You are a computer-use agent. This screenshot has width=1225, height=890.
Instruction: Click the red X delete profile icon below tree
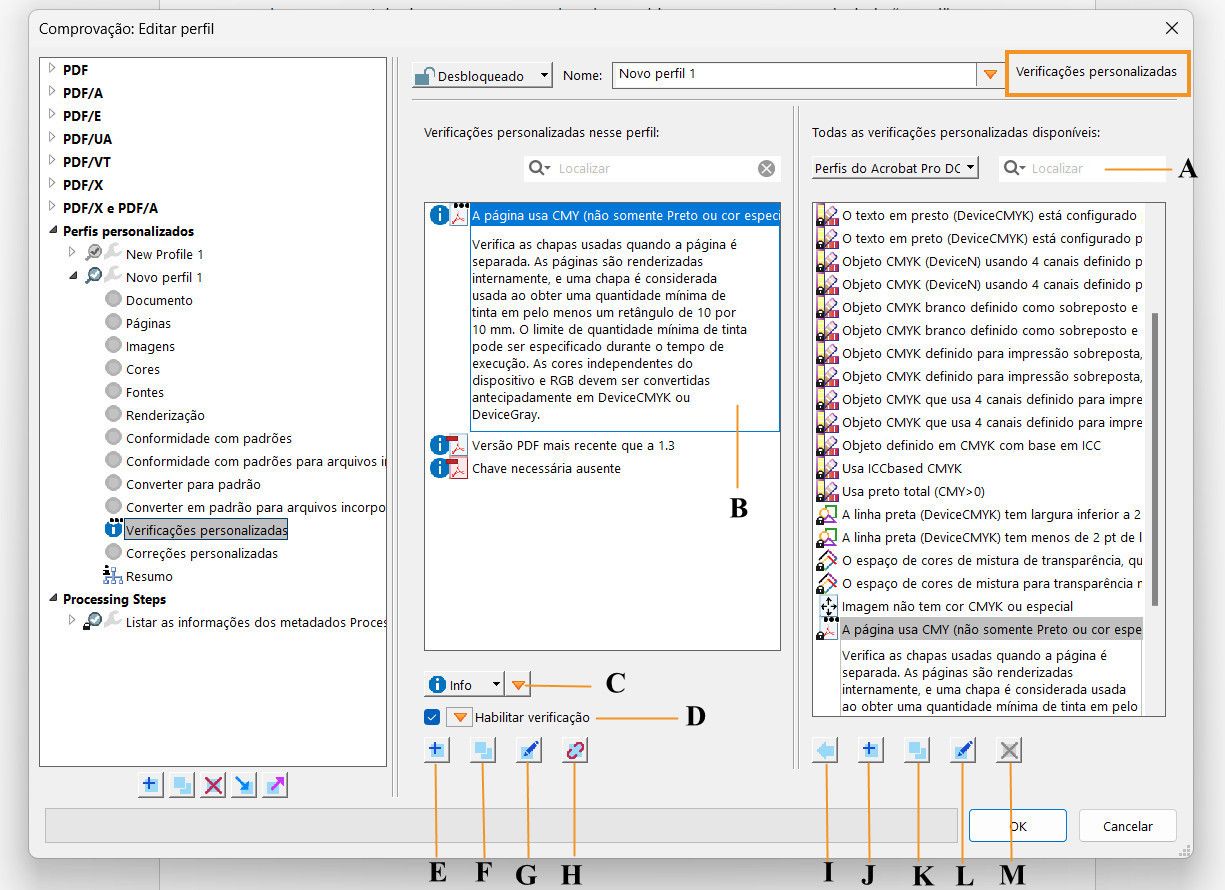point(212,786)
